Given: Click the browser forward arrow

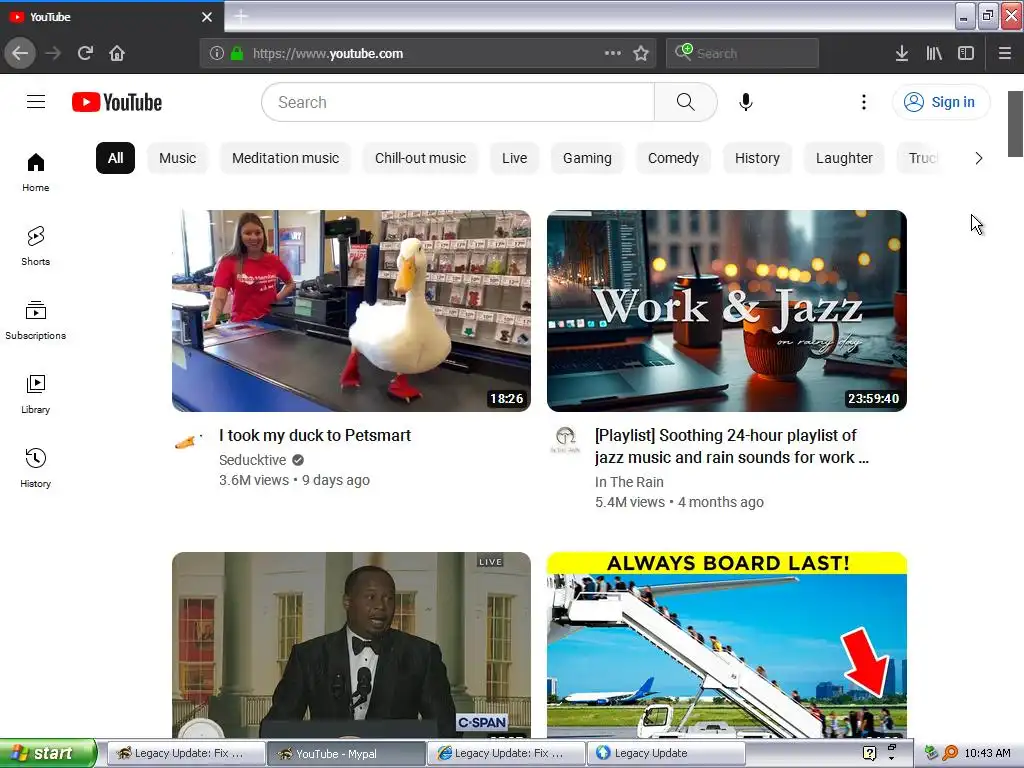Looking at the screenshot, I should (53, 53).
